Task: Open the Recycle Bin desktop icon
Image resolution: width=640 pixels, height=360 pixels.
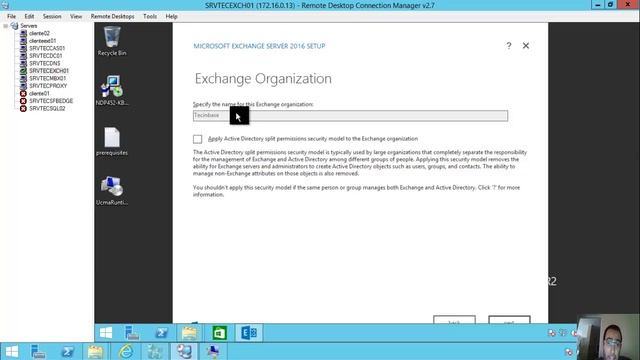Action: (x=112, y=41)
